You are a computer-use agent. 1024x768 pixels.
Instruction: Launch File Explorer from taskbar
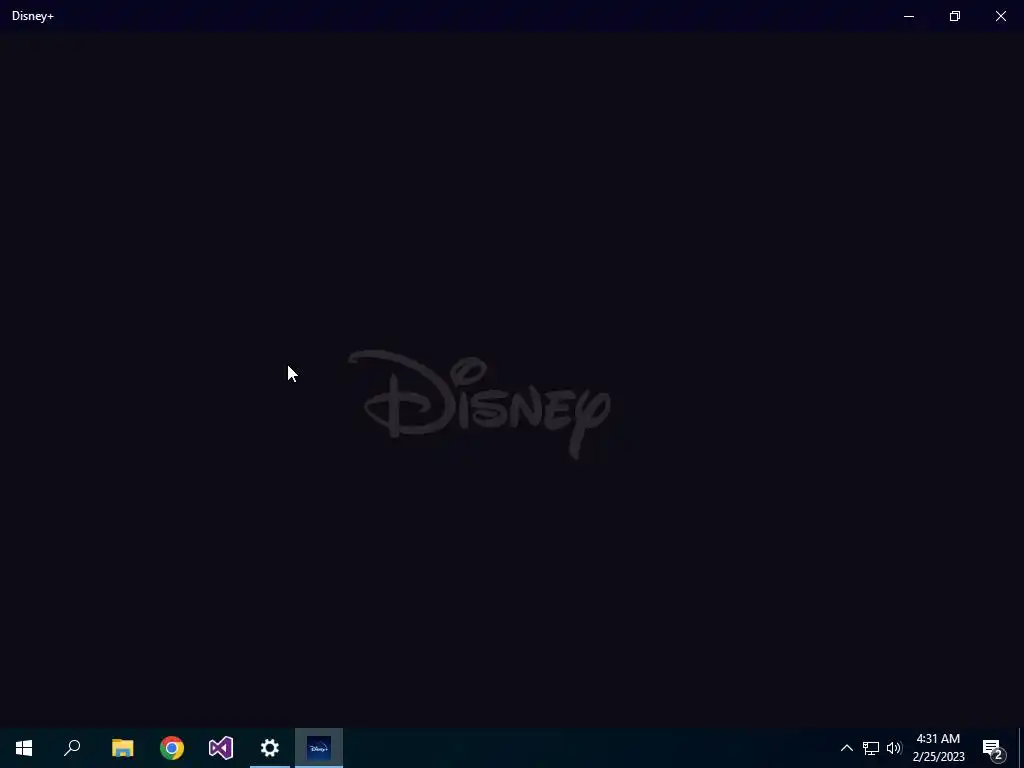(123, 748)
